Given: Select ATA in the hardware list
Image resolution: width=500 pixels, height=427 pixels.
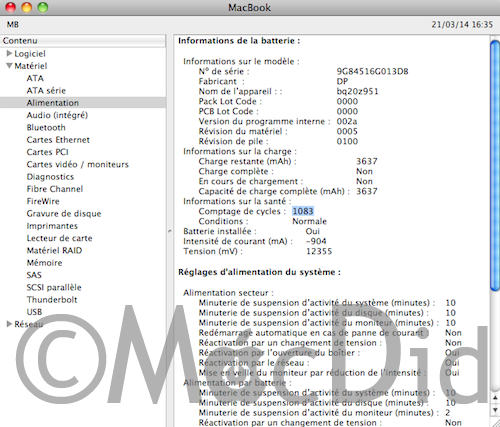Looking at the screenshot, I should (x=35, y=78).
